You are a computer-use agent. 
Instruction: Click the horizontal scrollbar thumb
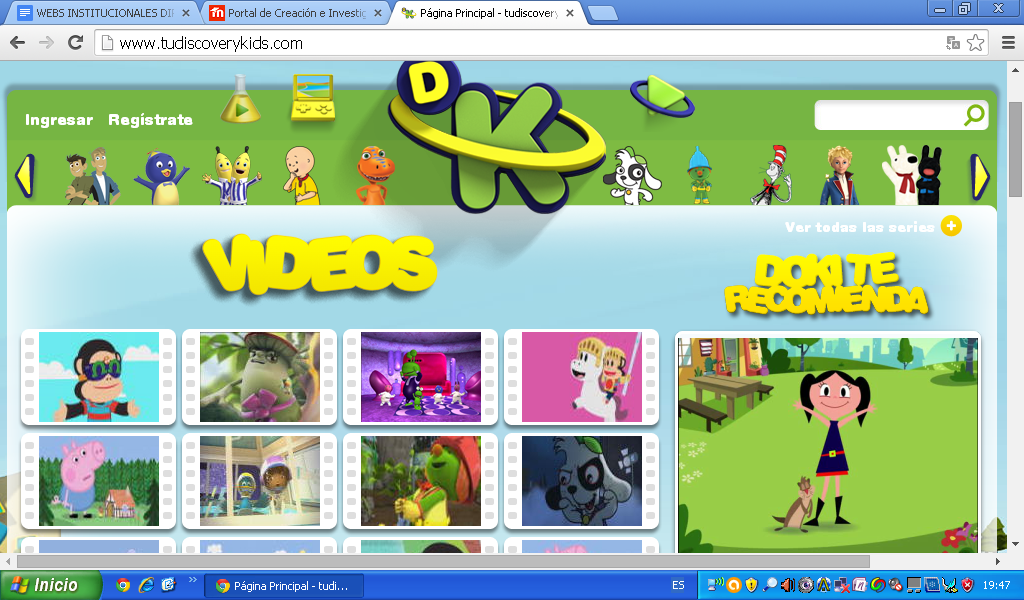tap(443, 561)
